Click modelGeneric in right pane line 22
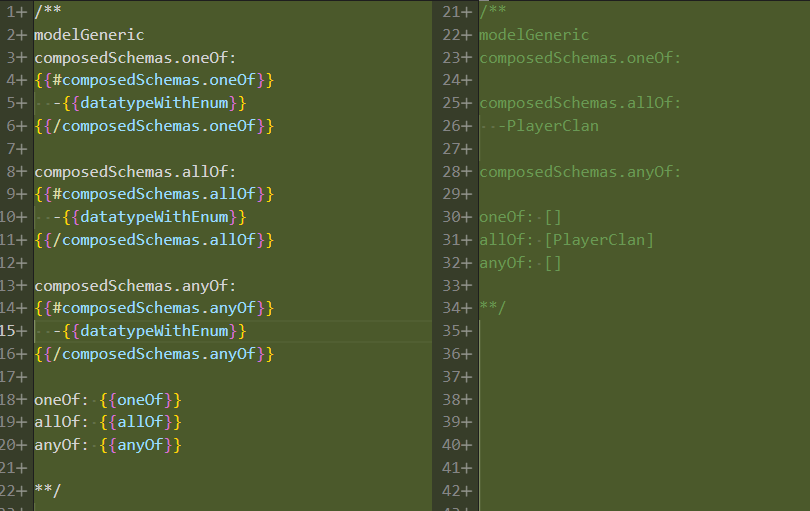Image resolution: width=810 pixels, height=511 pixels. tap(534, 35)
